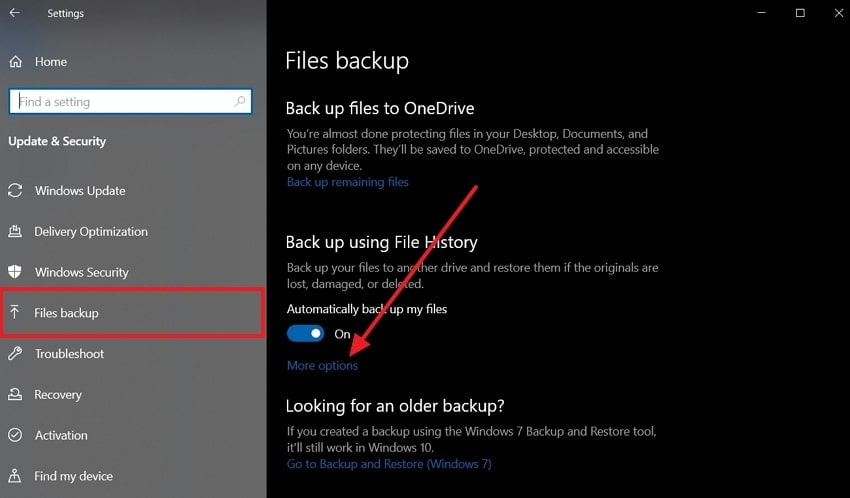Click Back up remaining files link
850x498 pixels.
(347, 182)
